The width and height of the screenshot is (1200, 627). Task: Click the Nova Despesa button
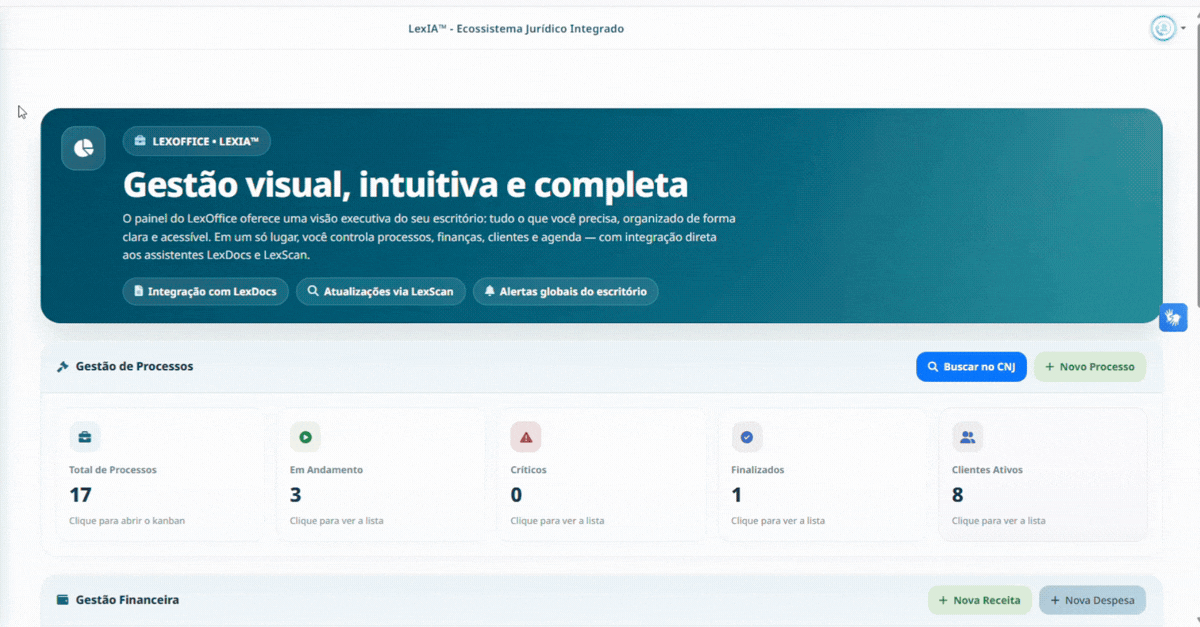click(x=1092, y=600)
